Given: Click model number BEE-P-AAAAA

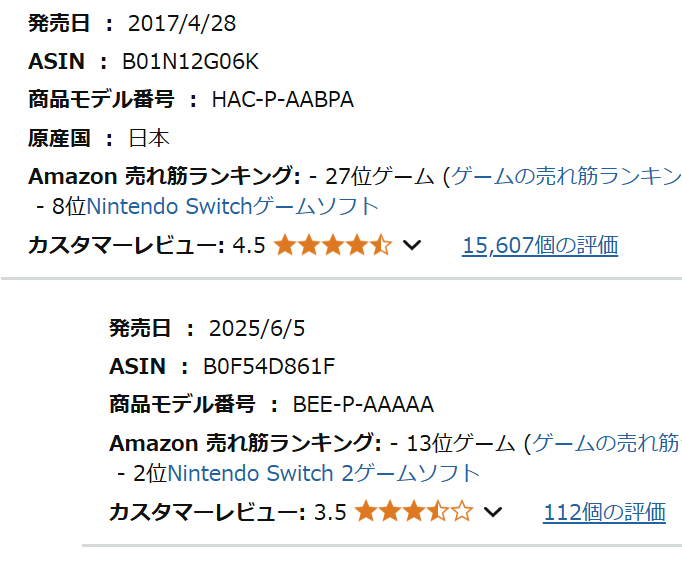Looking at the screenshot, I should coord(363,405).
